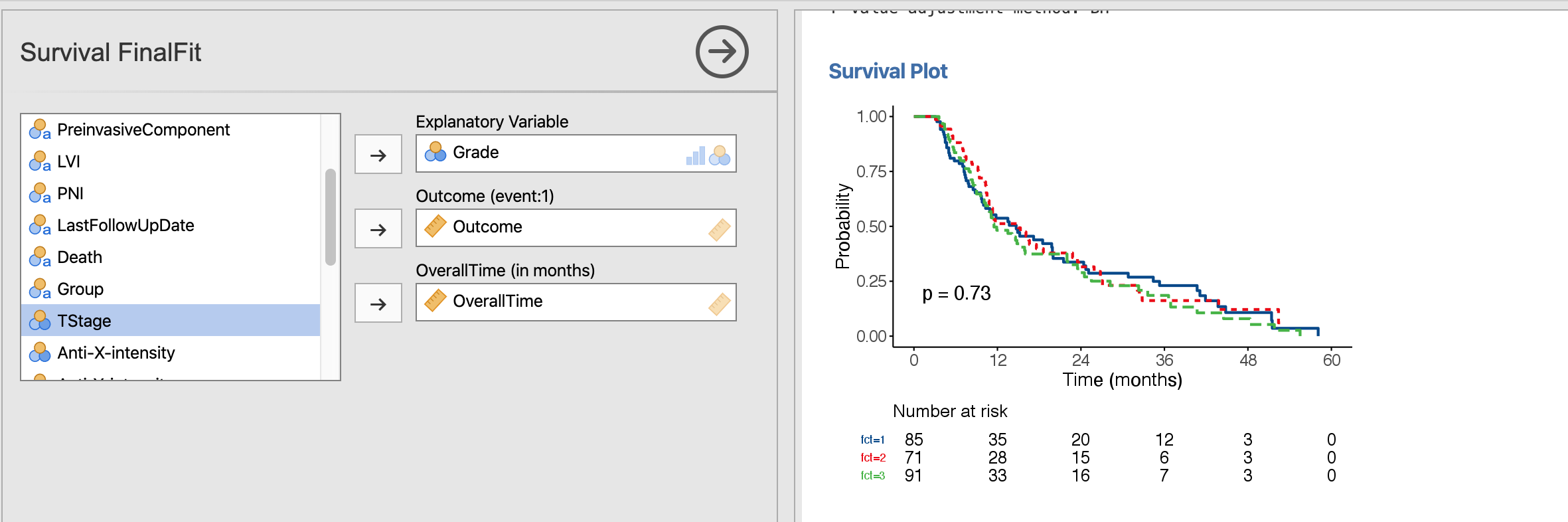This screenshot has width=1568, height=522.
Task: Select the PNI variable
Action: coord(70,193)
